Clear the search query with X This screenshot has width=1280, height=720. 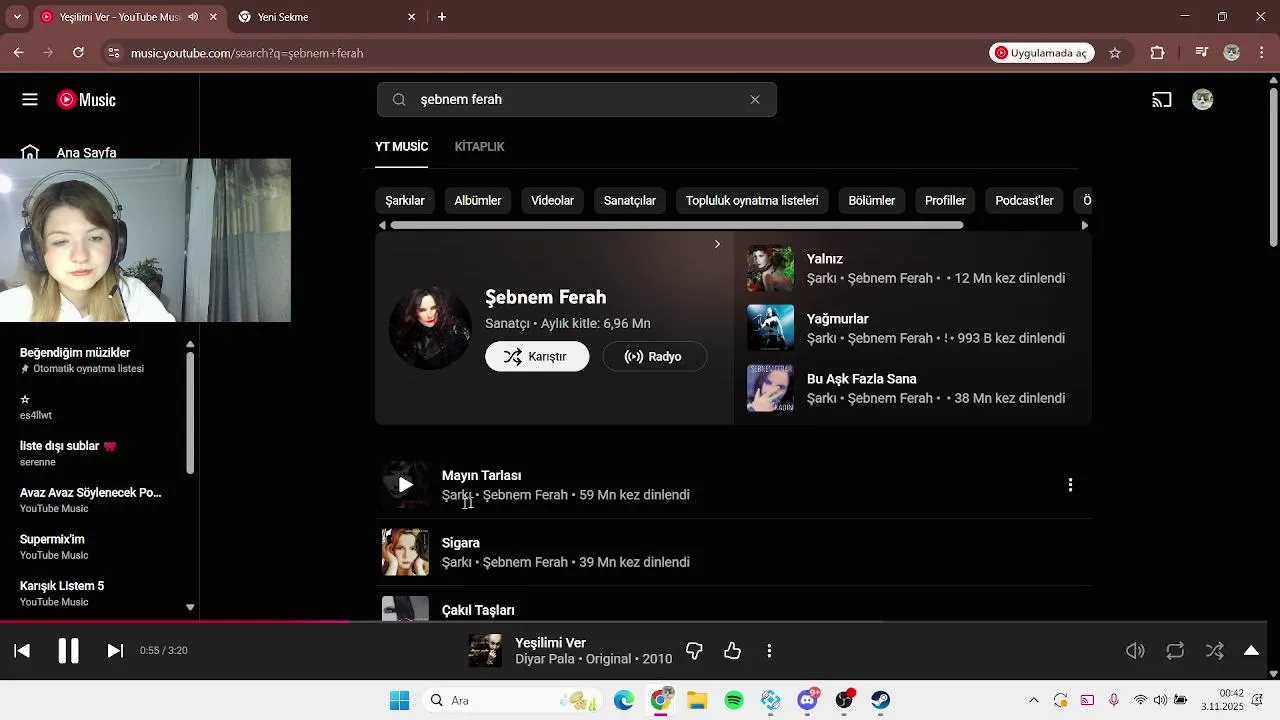[755, 100]
